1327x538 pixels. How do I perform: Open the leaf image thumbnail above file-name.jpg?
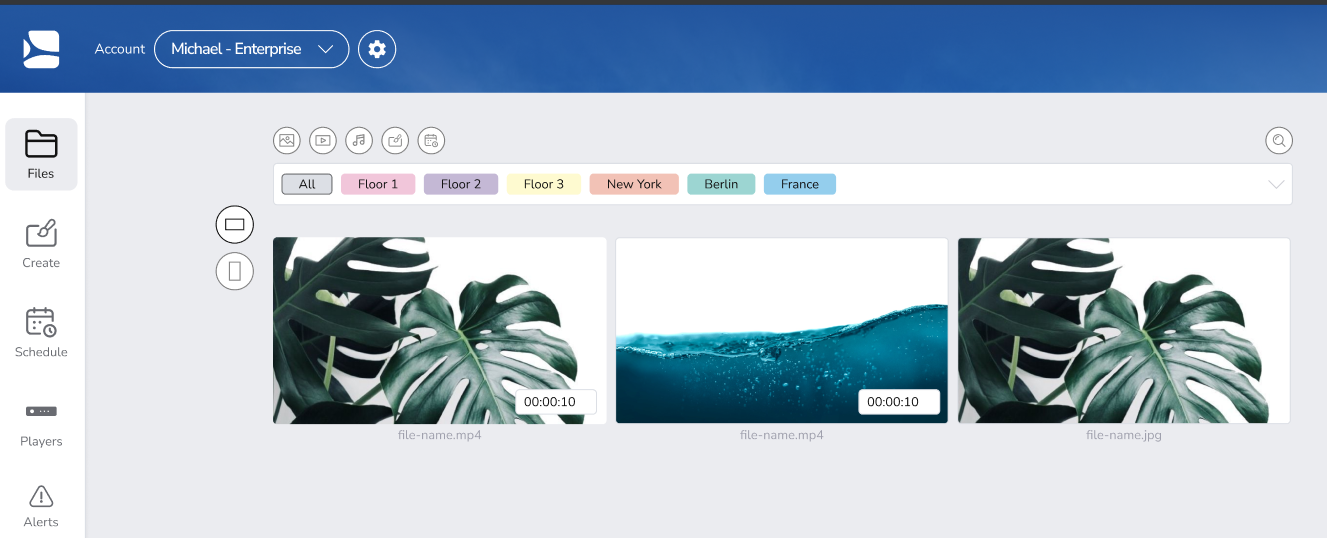(1124, 330)
